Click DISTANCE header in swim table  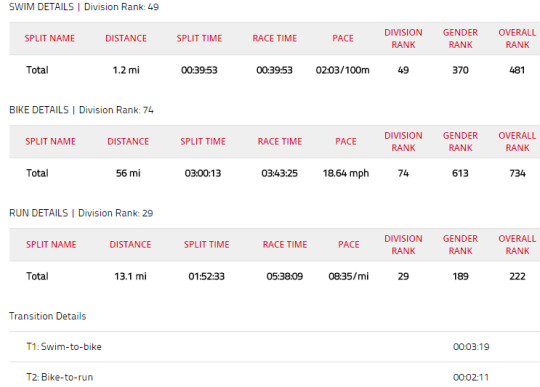(x=126, y=38)
